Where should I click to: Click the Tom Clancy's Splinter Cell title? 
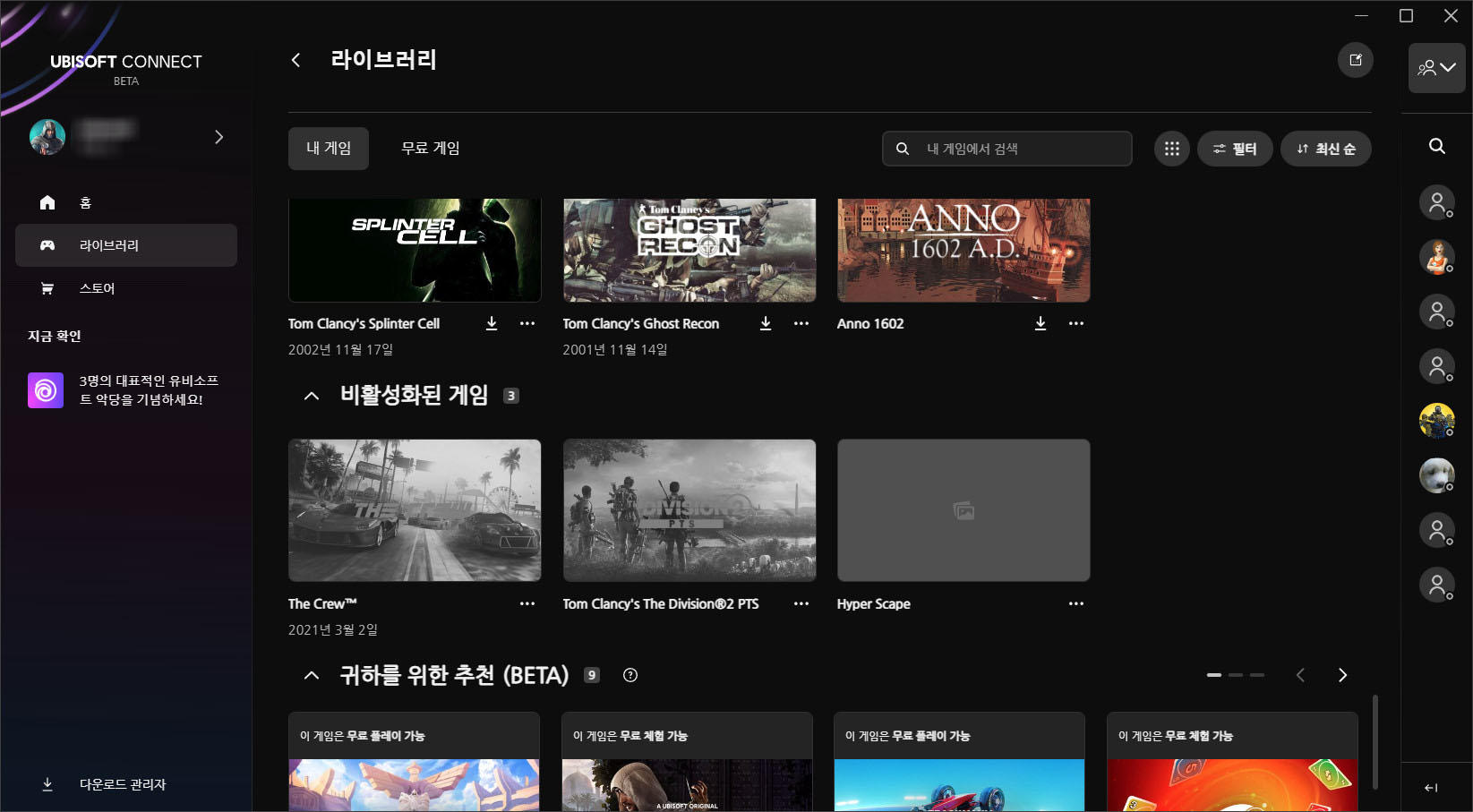coord(364,323)
